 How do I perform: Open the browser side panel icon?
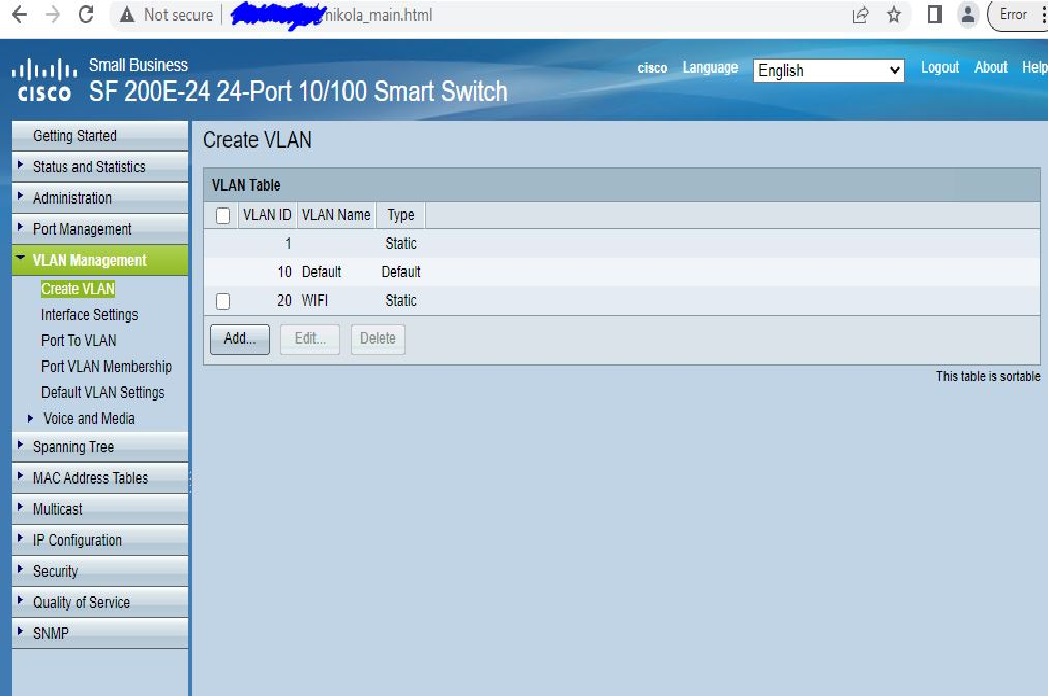point(934,15)
